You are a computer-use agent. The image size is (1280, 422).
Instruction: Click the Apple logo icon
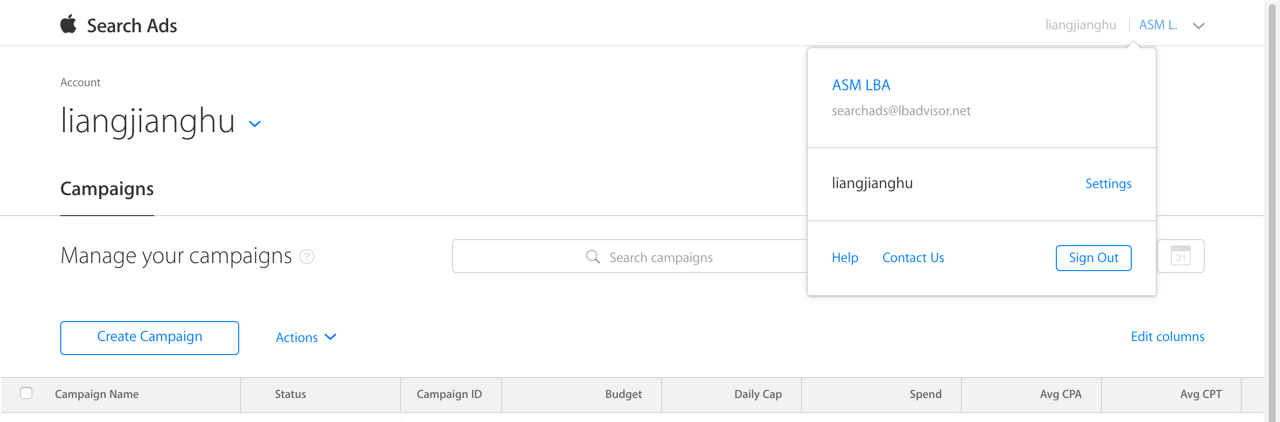pos(68,25)
